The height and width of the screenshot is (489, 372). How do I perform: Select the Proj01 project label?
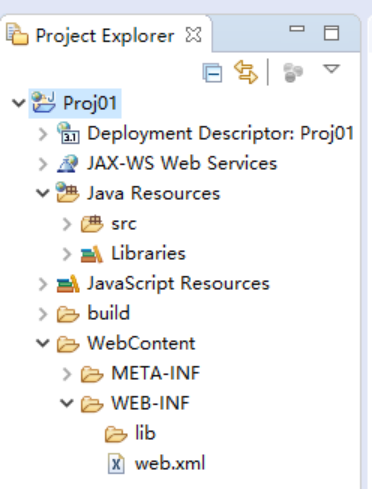click(x=90, y=103)
